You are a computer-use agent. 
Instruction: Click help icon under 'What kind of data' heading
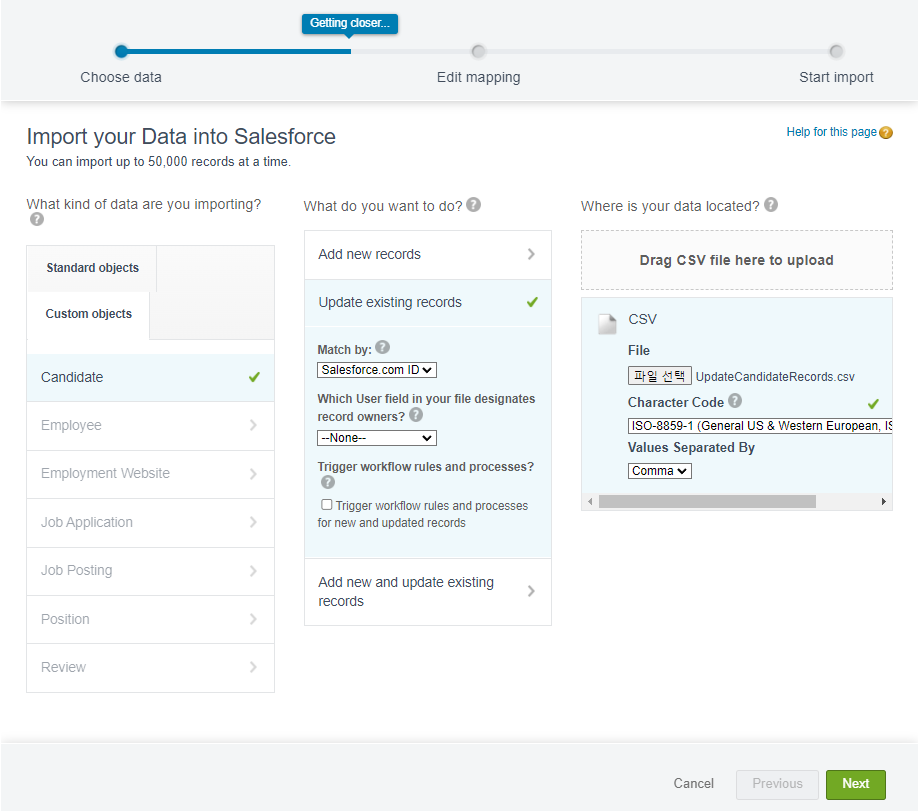coord(37,220)
